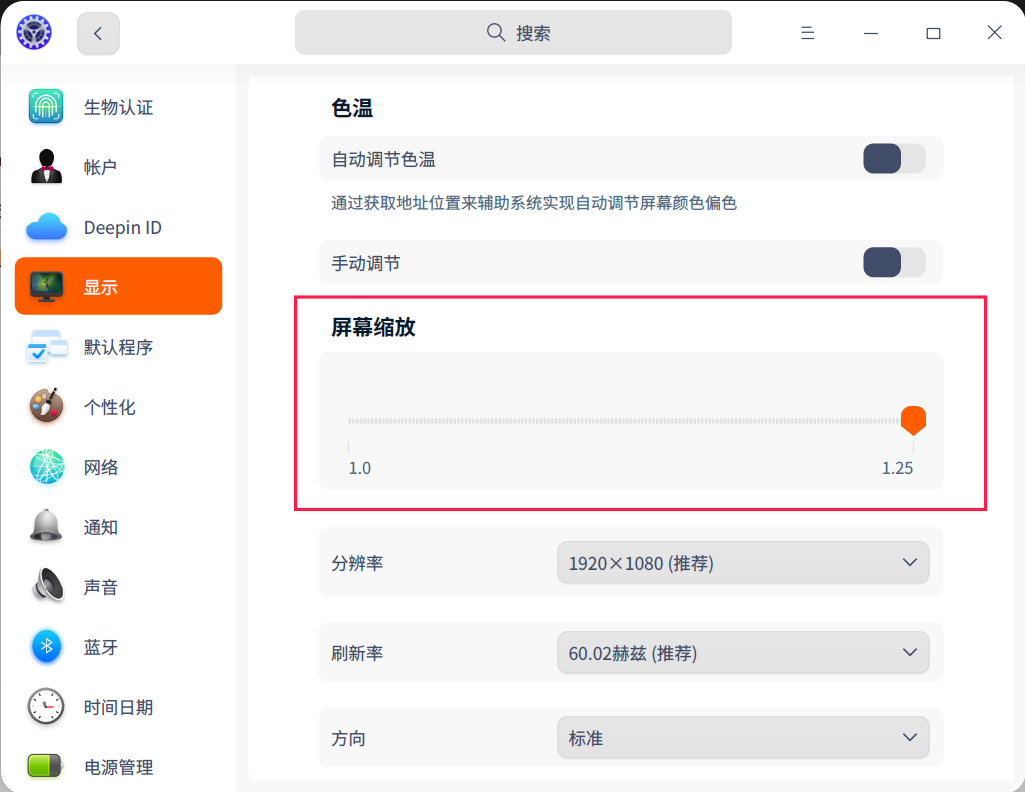Click the 方向 label

[x=348, y=738]
